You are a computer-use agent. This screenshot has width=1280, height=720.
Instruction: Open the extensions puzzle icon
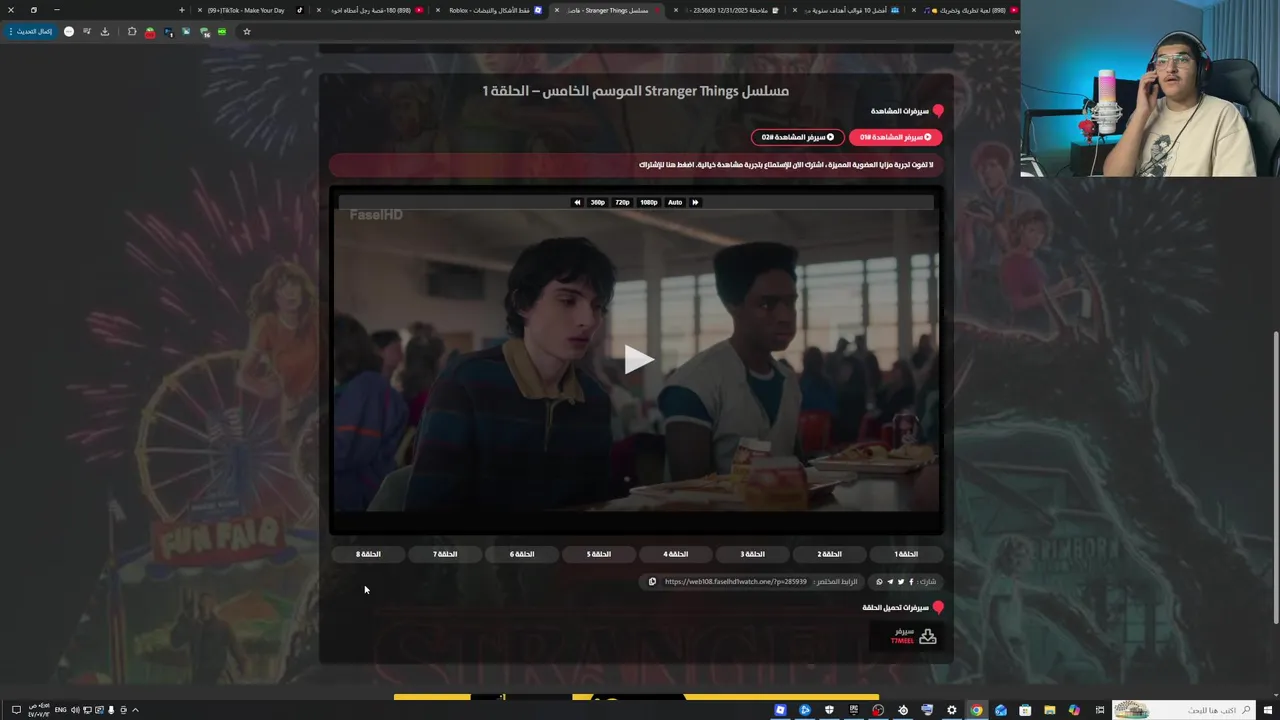pyautogui.click(x=132, y=31)
